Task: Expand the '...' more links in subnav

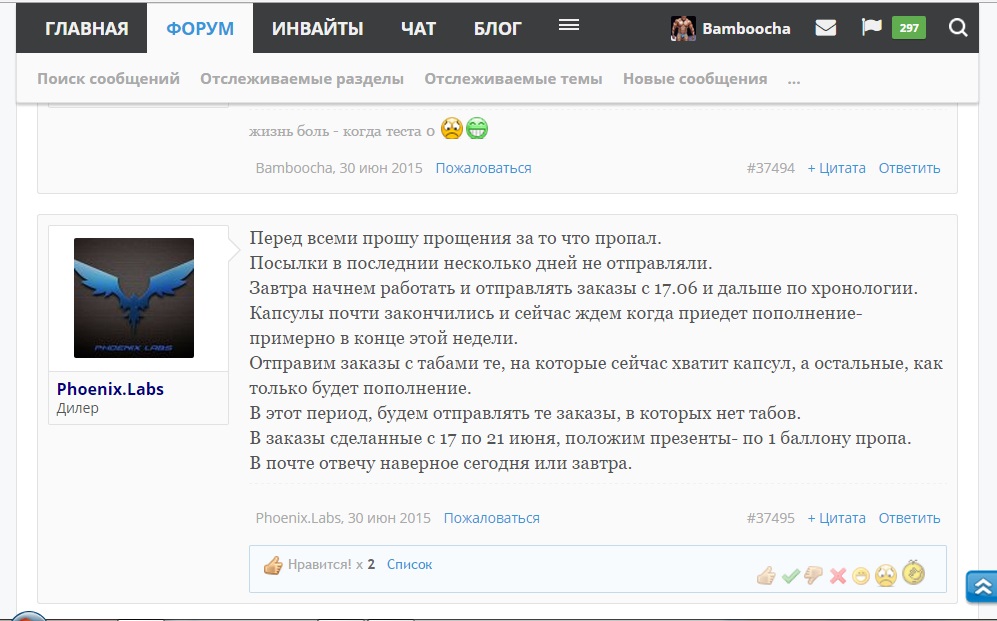Action: coord(794,79)
